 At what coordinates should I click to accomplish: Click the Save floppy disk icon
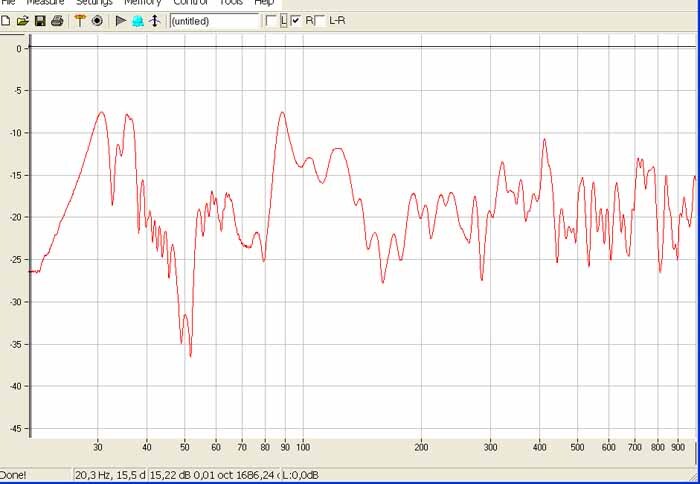(x=40, y=21)
